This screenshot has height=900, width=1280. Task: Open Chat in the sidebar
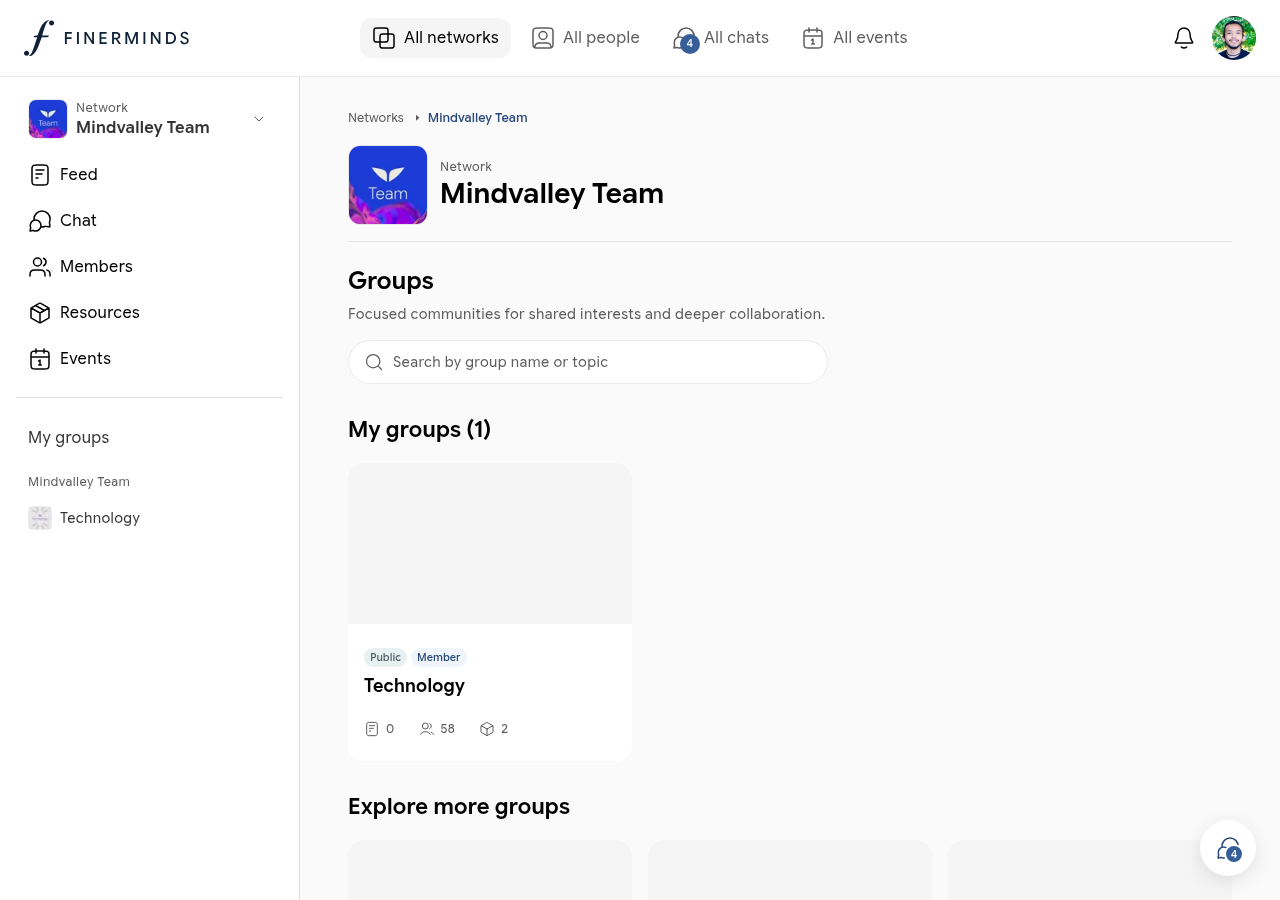[149, 221]
